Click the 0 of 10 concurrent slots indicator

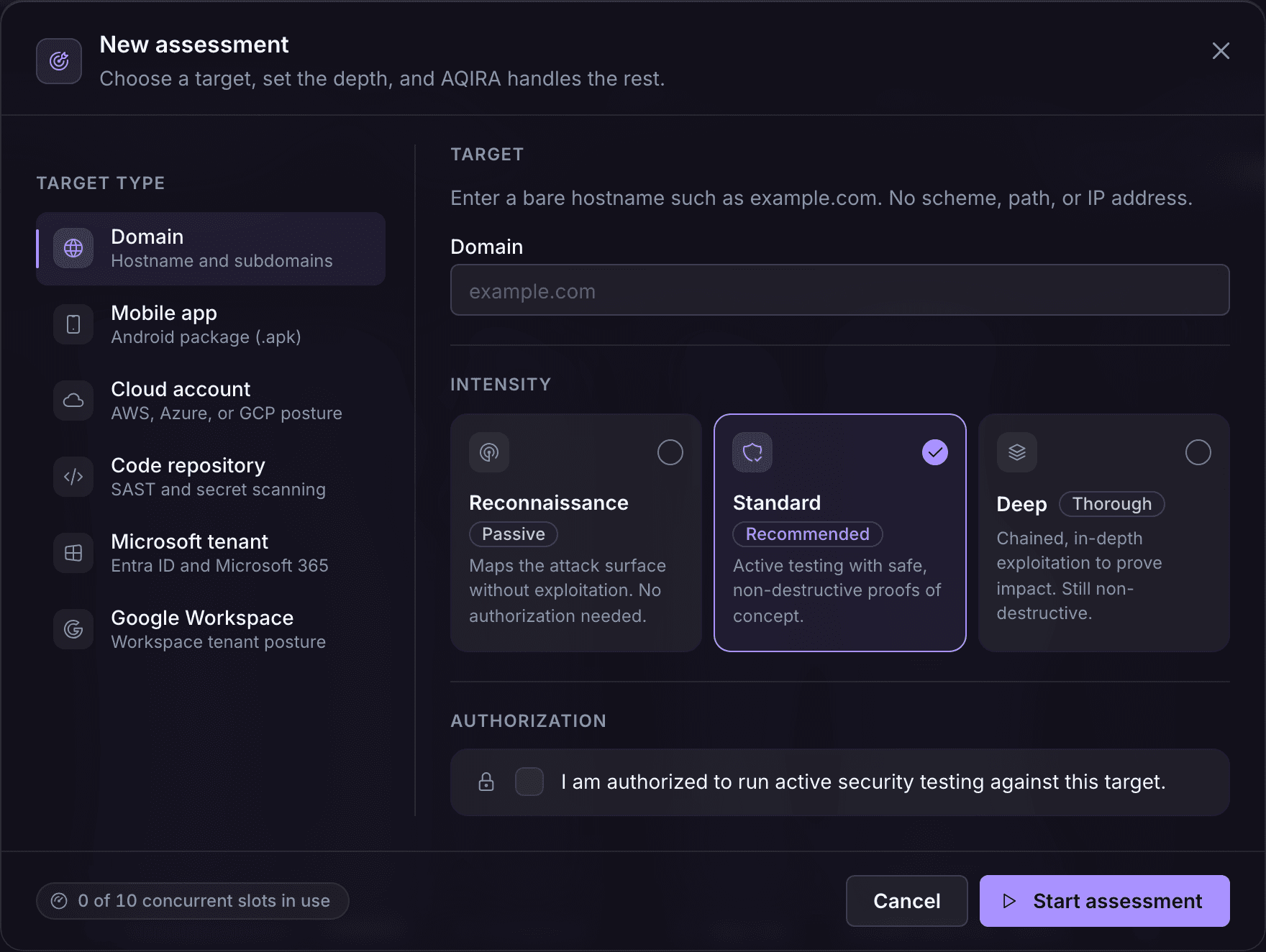point(193,901)
